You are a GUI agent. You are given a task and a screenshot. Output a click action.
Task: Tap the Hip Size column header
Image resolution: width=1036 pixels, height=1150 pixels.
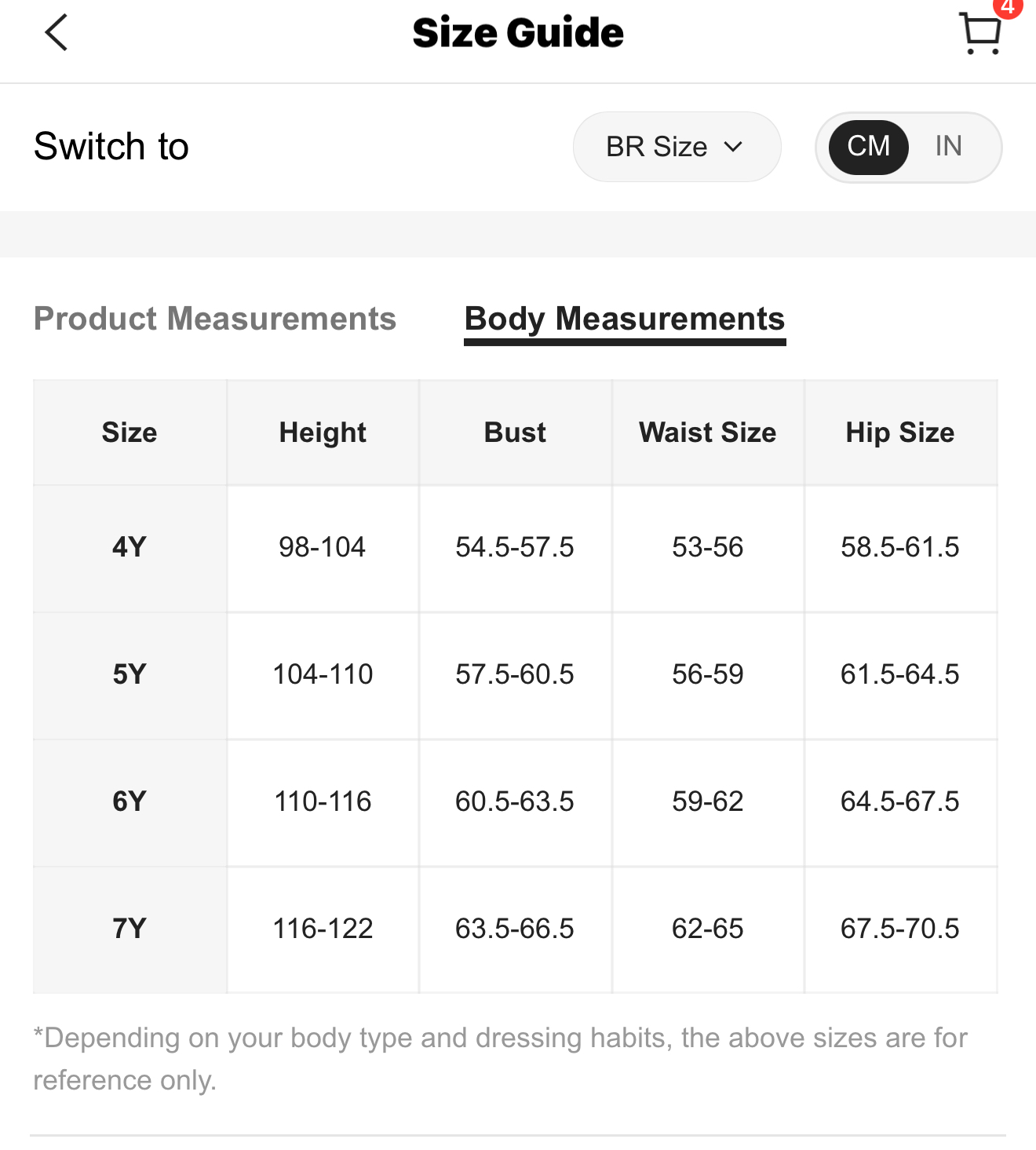pyautogui.click(x=900, y=433)
